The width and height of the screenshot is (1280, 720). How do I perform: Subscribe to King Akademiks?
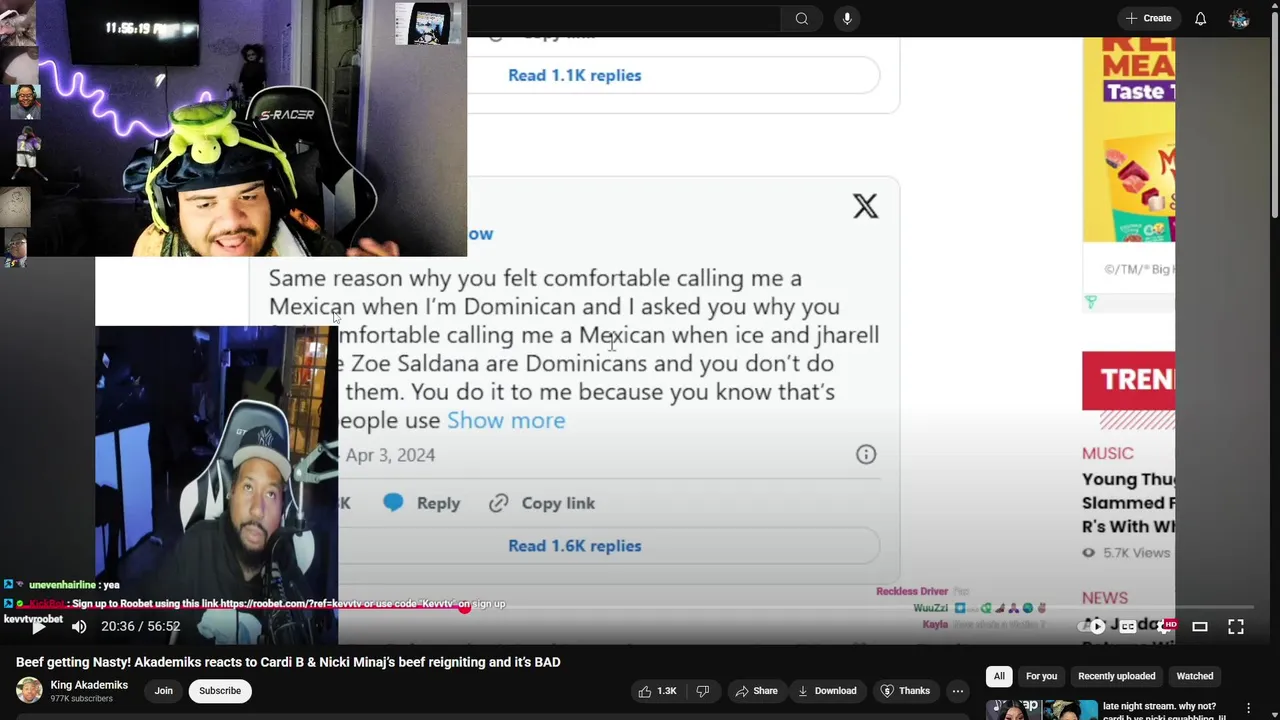220,691
